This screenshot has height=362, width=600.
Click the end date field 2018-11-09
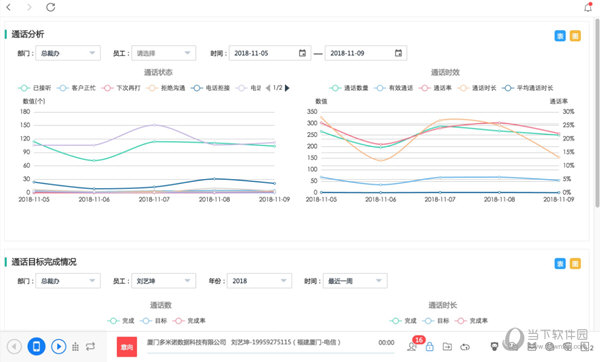[x=366, y=53]
